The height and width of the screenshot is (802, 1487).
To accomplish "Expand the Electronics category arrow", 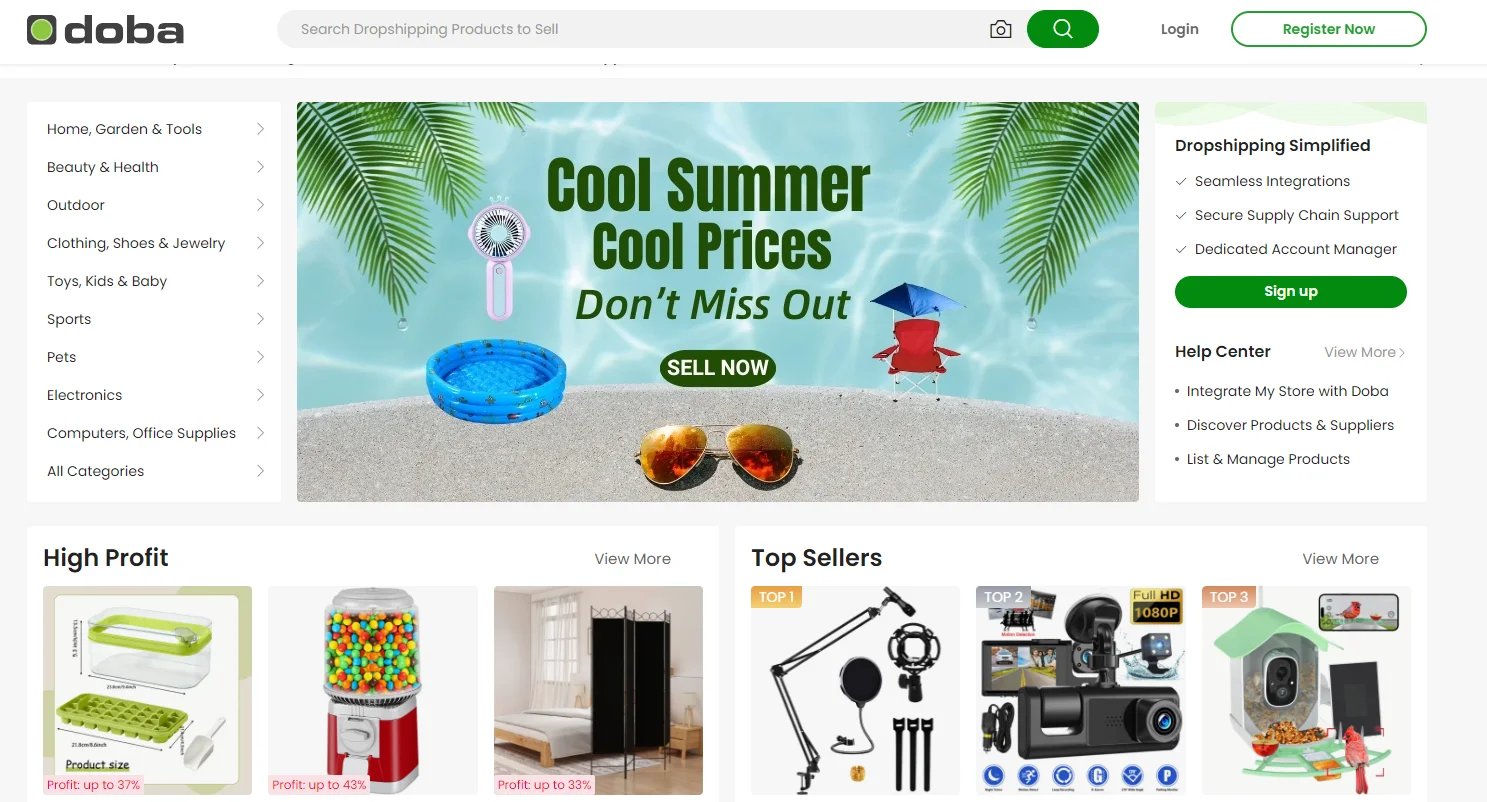I will (260, 395).
